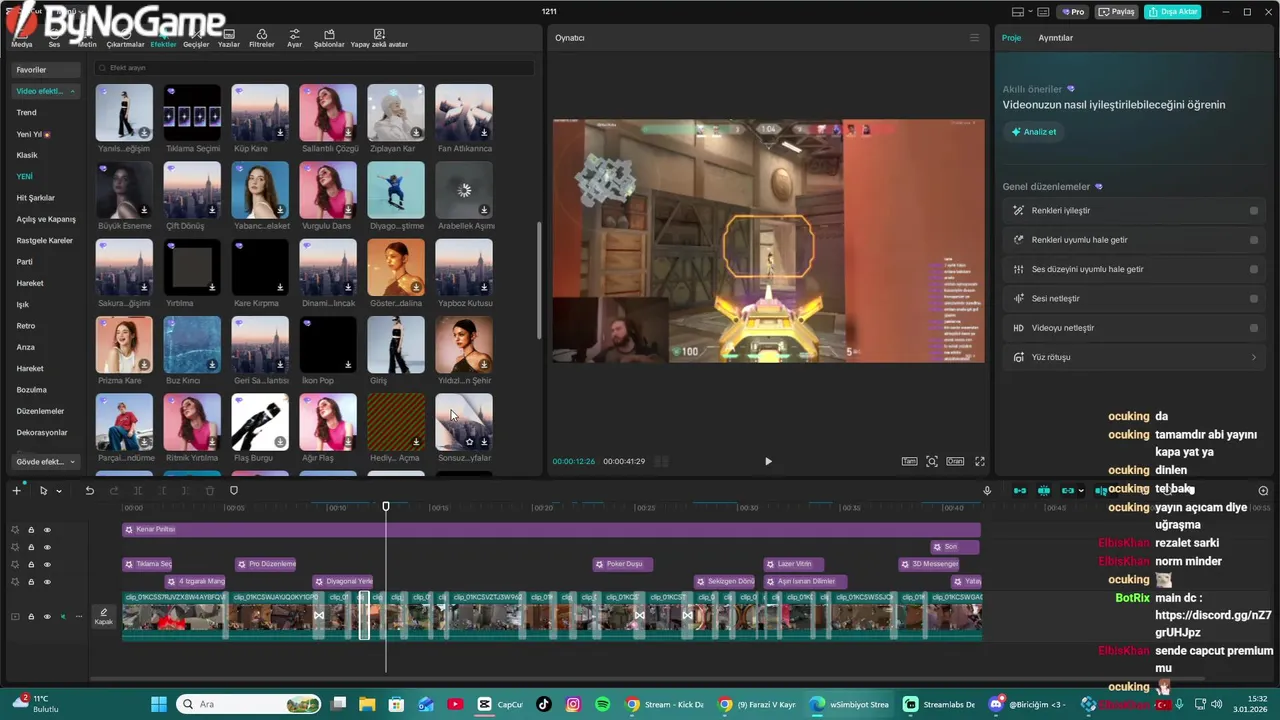Enable Ses düzeyini uyumlu hale getir
This screenshot has width=1280, height=720.
(x=1254, y=269)
